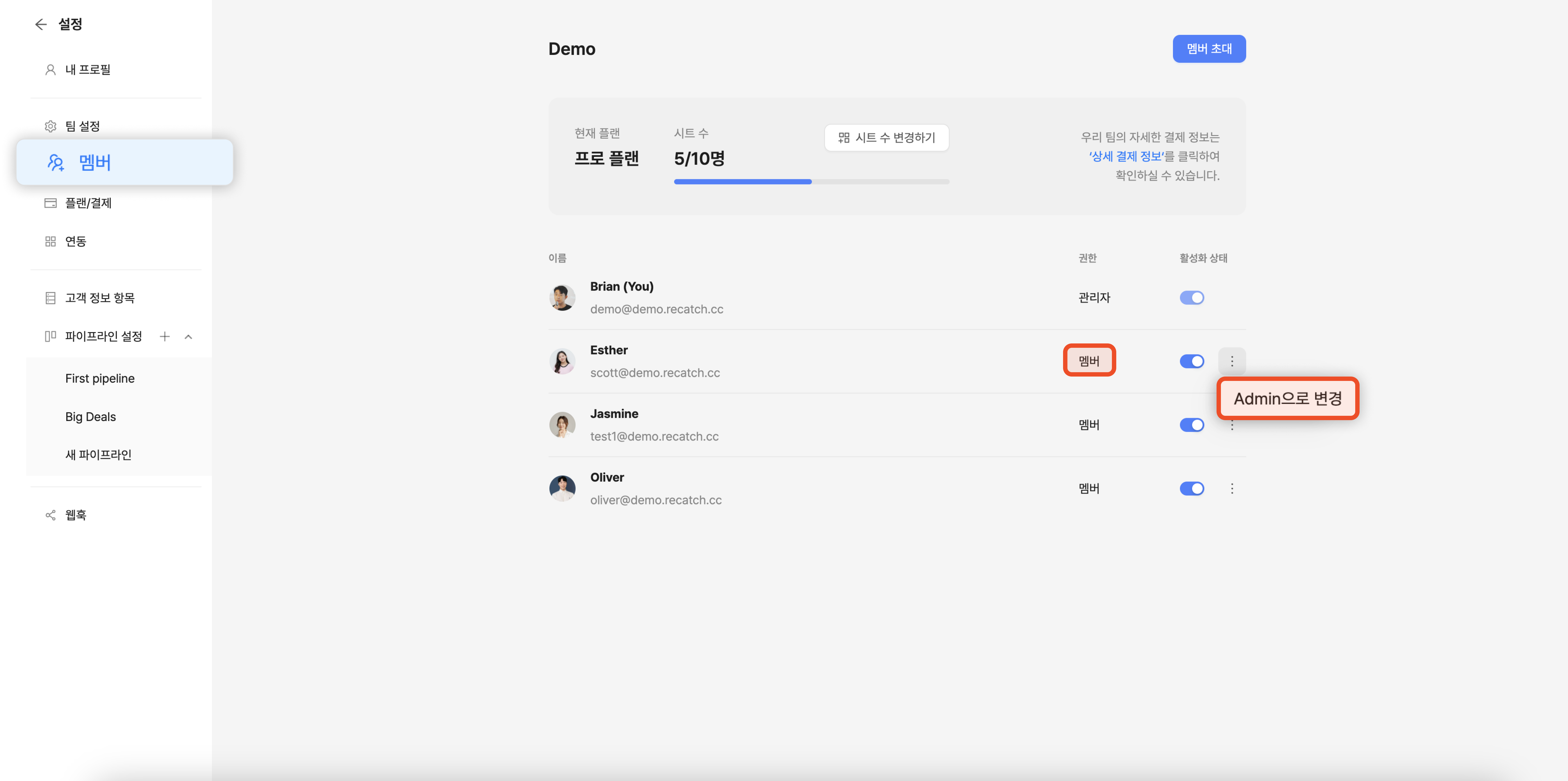Click Jasmine's profile avatar
This screenshot has height=781, width=1568.
click(x=562, y=425)
